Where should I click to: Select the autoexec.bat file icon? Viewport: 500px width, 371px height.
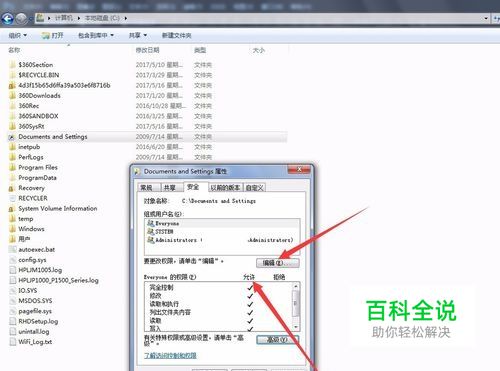pyautogui.click(x=12, y=249)
